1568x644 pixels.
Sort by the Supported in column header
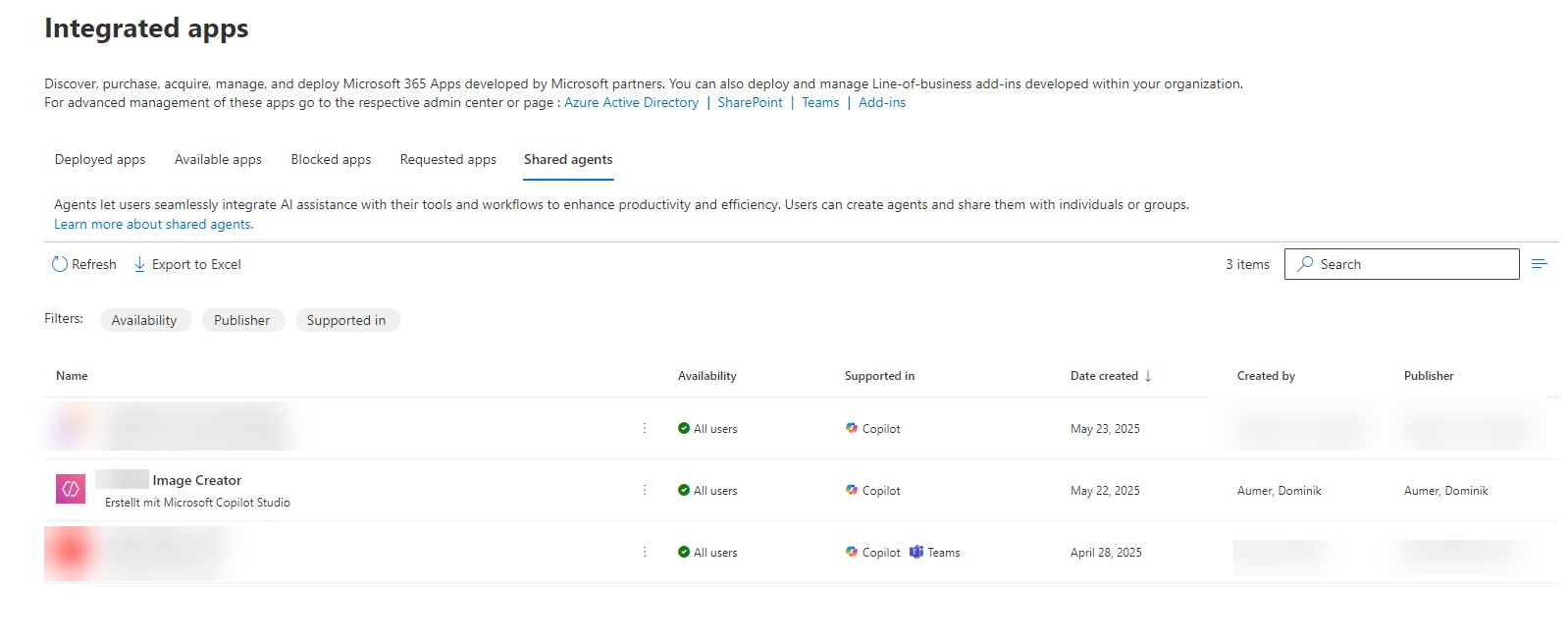click(879, 376)
